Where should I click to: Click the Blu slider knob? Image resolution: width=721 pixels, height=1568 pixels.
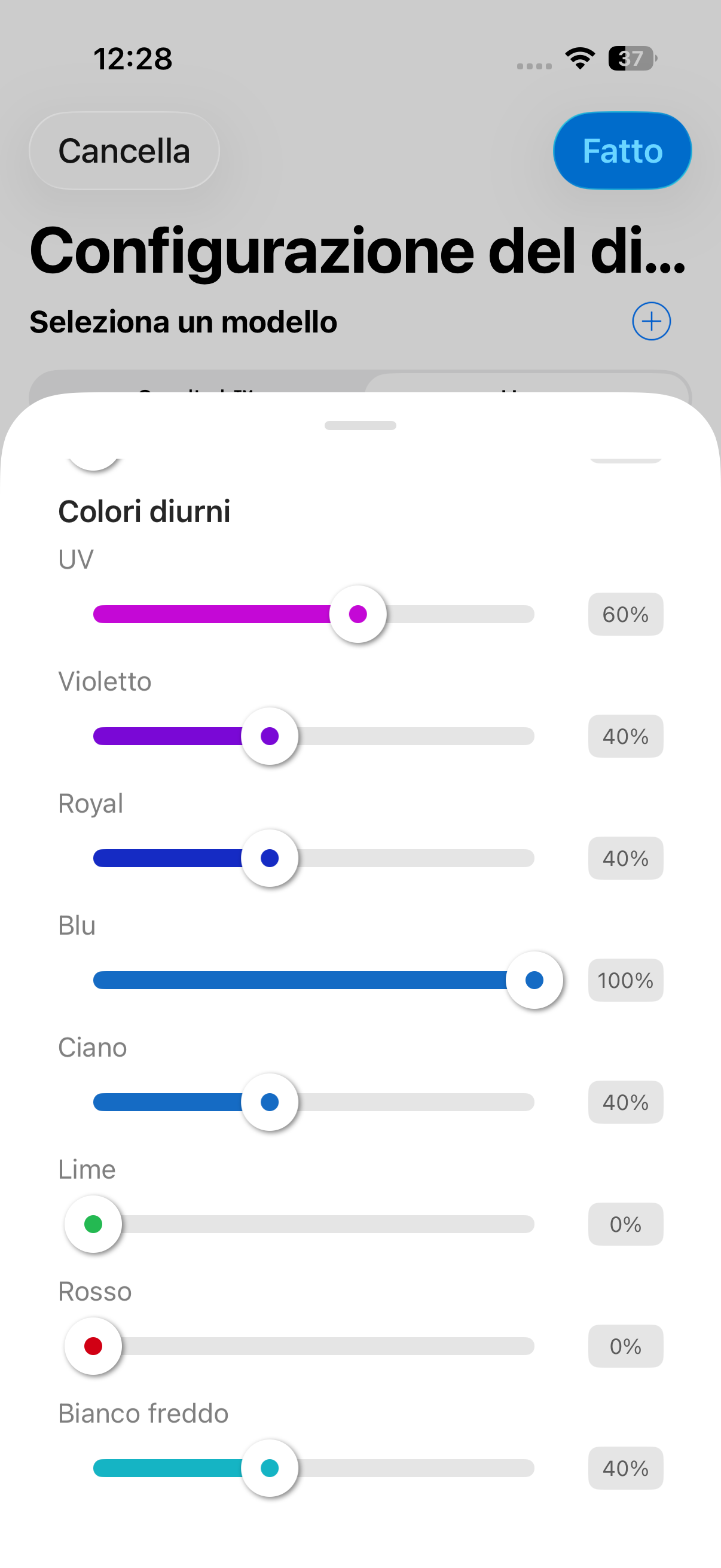click(534, 980)
